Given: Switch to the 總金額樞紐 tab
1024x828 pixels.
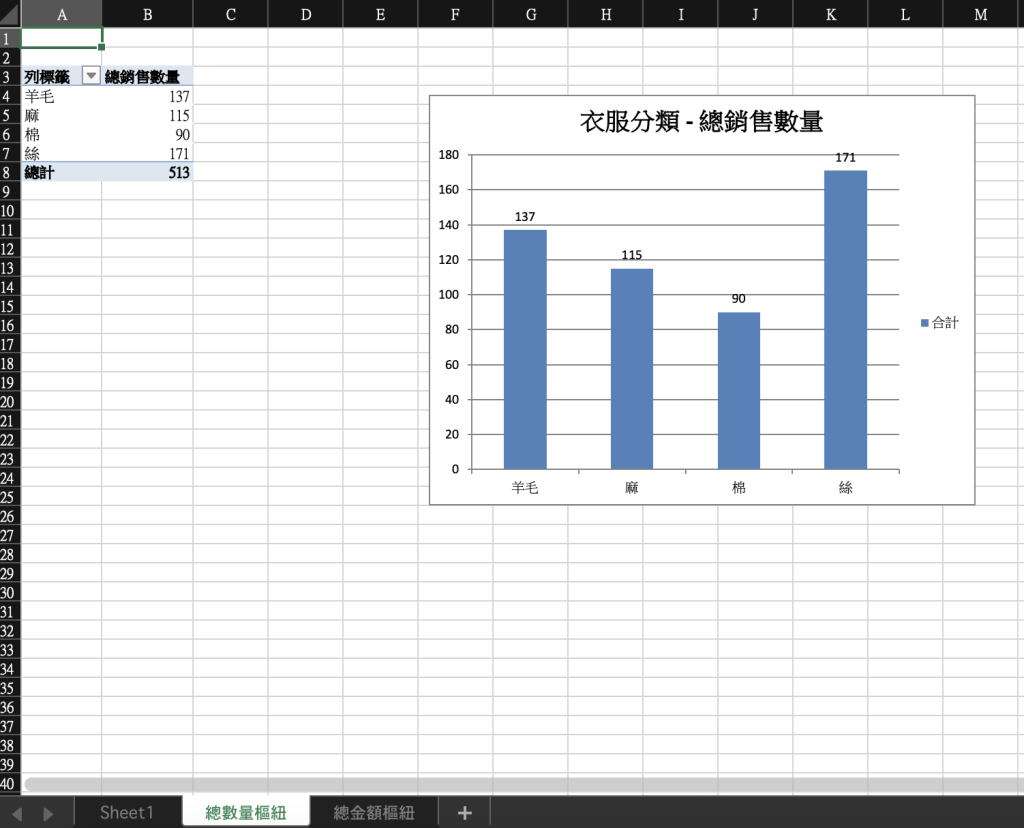Looking at the screenshot, I should coord(373,813).
